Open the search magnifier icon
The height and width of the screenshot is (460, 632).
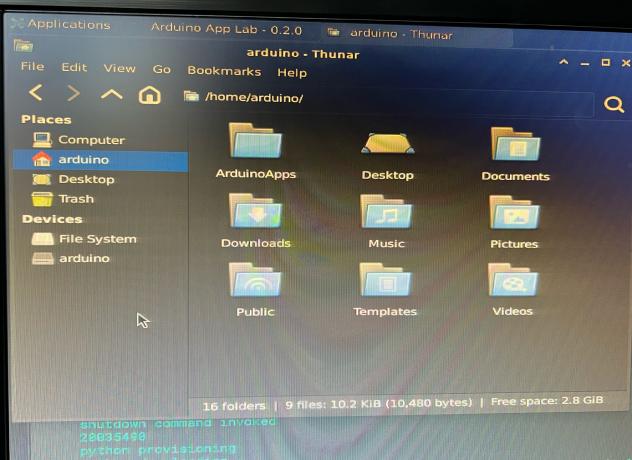(x=612, y=104)
